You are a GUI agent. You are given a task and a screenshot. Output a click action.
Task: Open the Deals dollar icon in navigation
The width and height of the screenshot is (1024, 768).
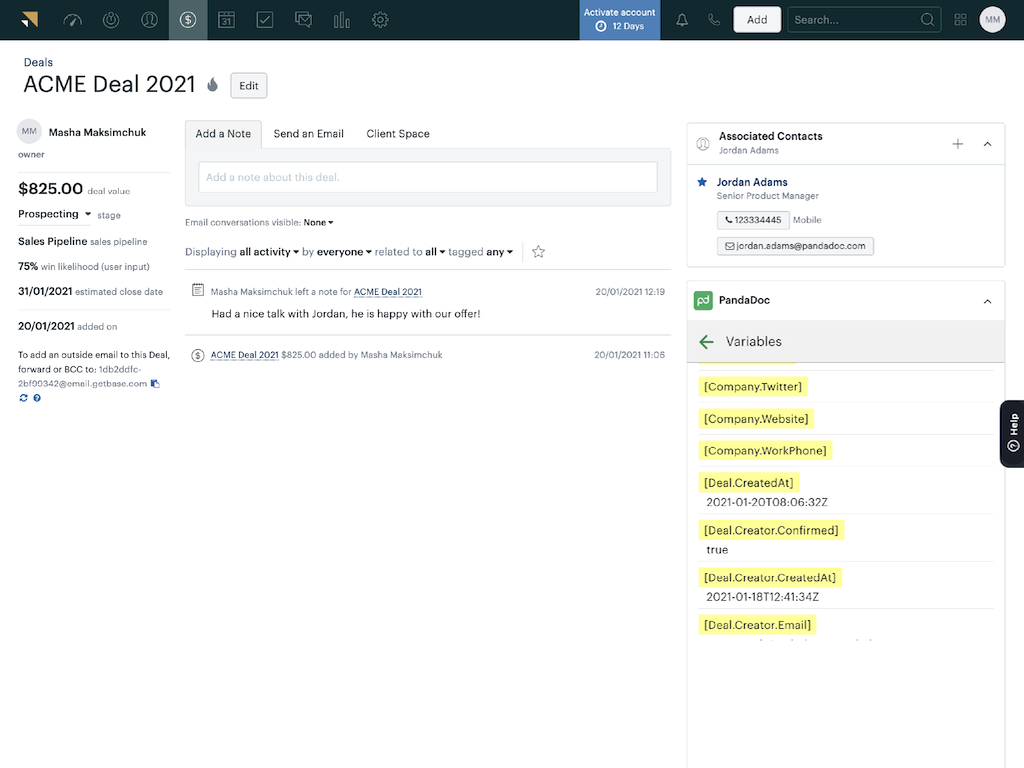click(x=188, y=20)
